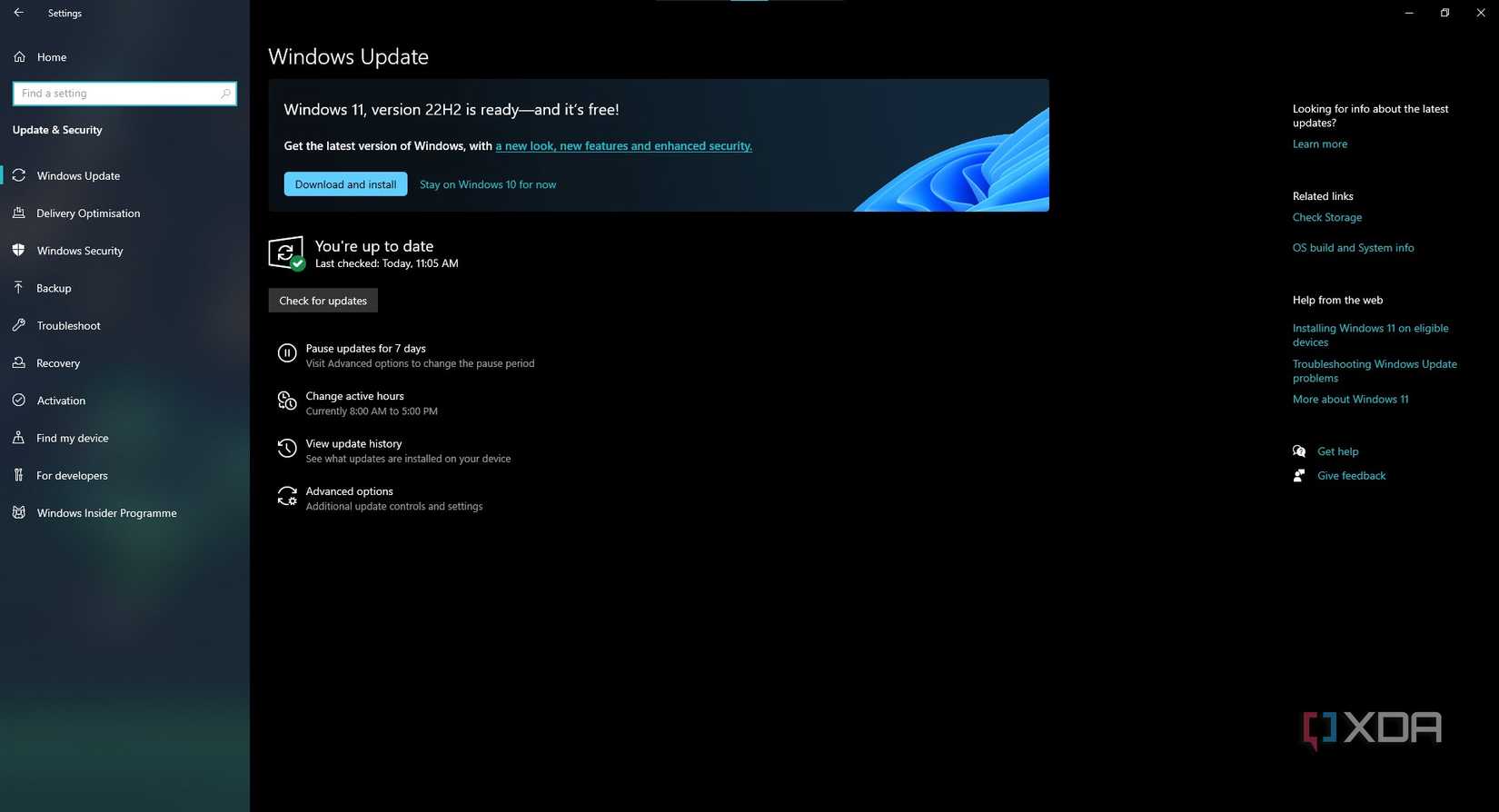Click the search magnifier icon
Screen dimensions: 1499x812
coord(225,94)
